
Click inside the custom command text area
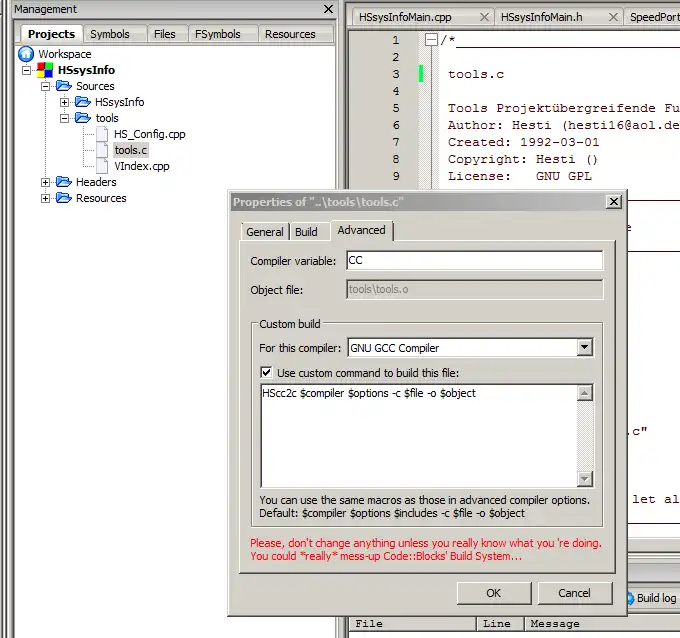coord(419,436)
